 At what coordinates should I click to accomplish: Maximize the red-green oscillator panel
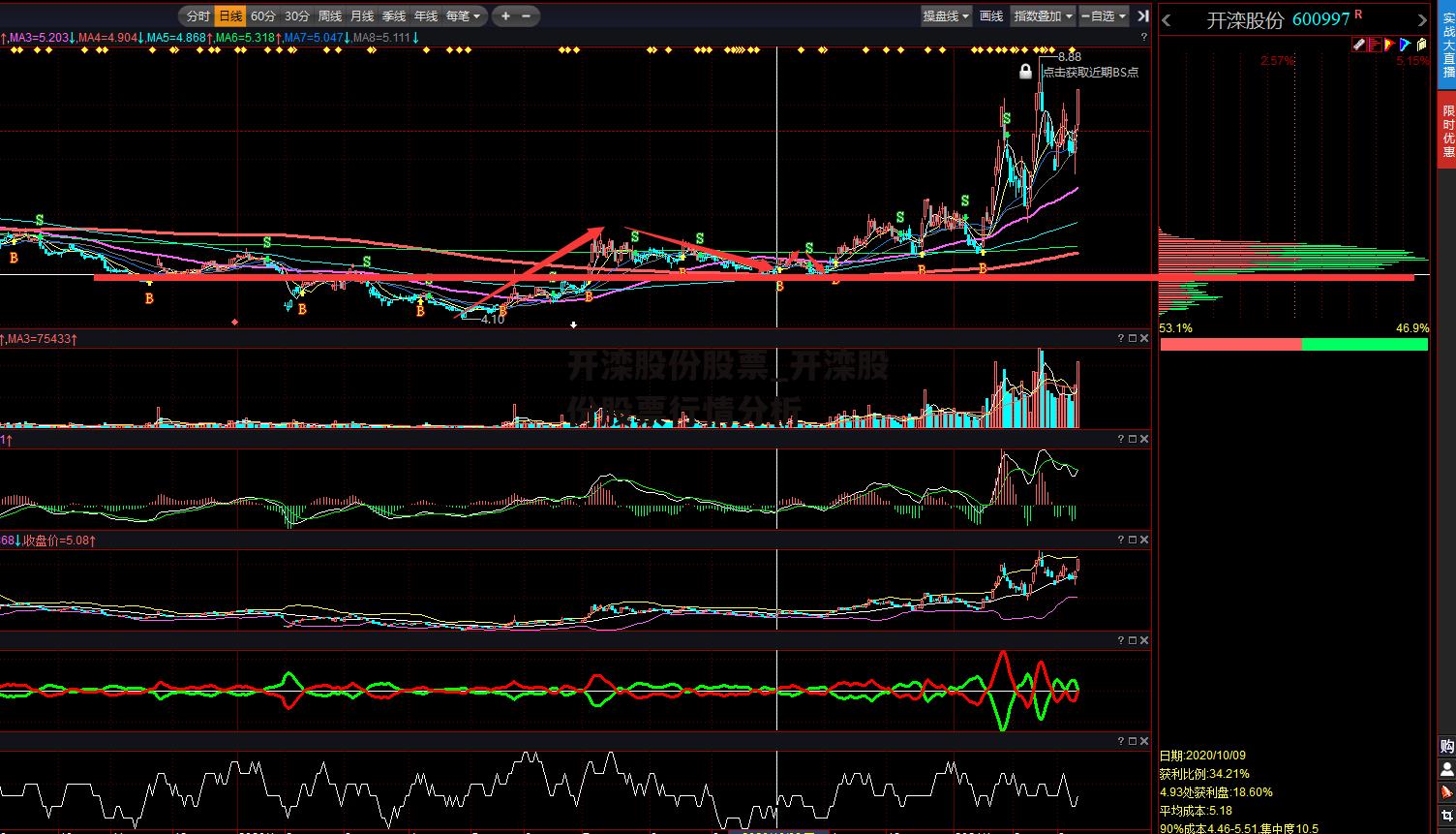(1133, 640)
